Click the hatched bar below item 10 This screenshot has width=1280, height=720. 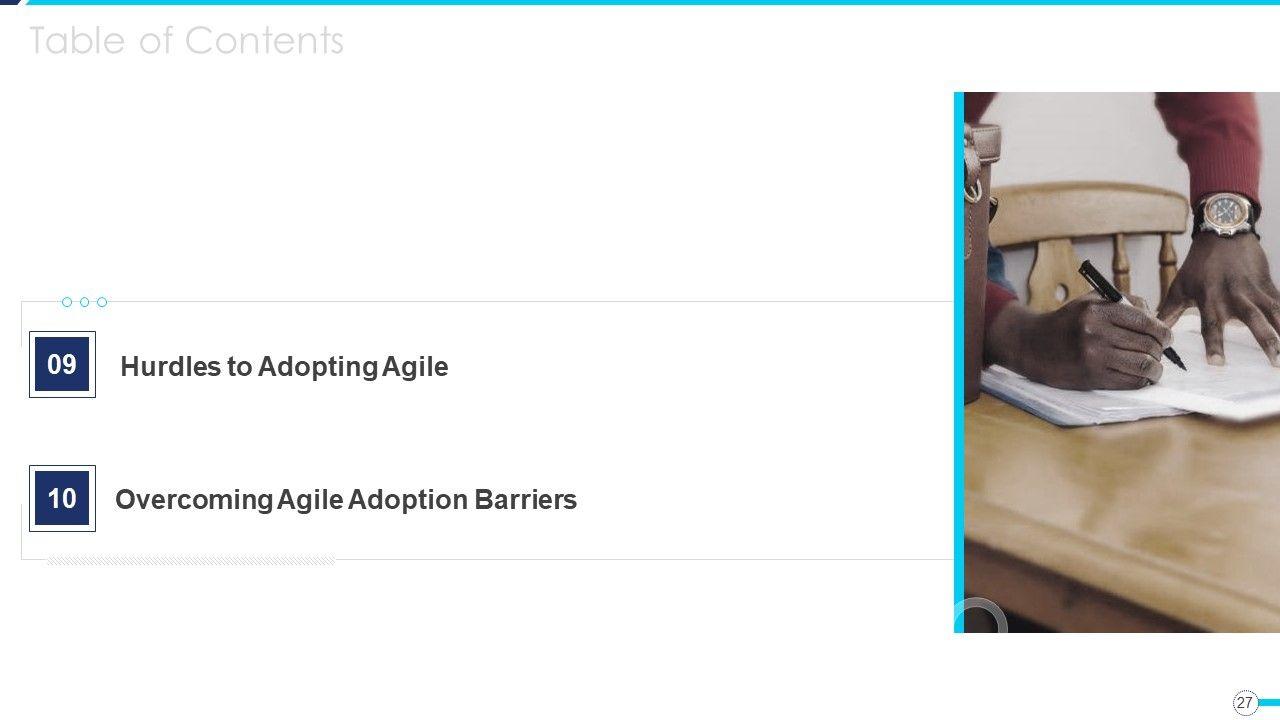[x=191, y=561]
